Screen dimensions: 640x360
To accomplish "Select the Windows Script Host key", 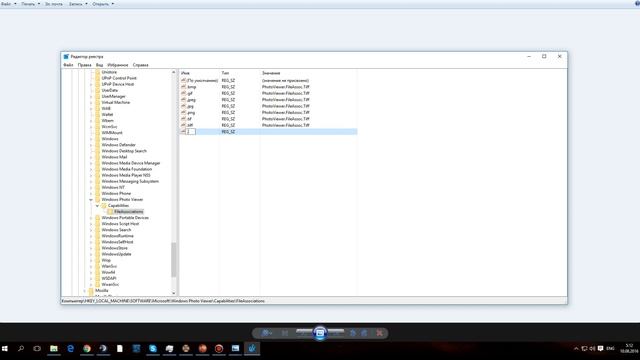I will pyautogui.click(x=120, y=224).
